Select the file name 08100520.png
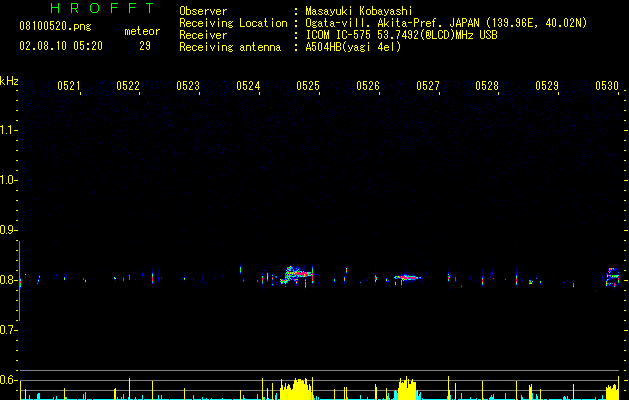The image size is (629, 400). (55, 26)
